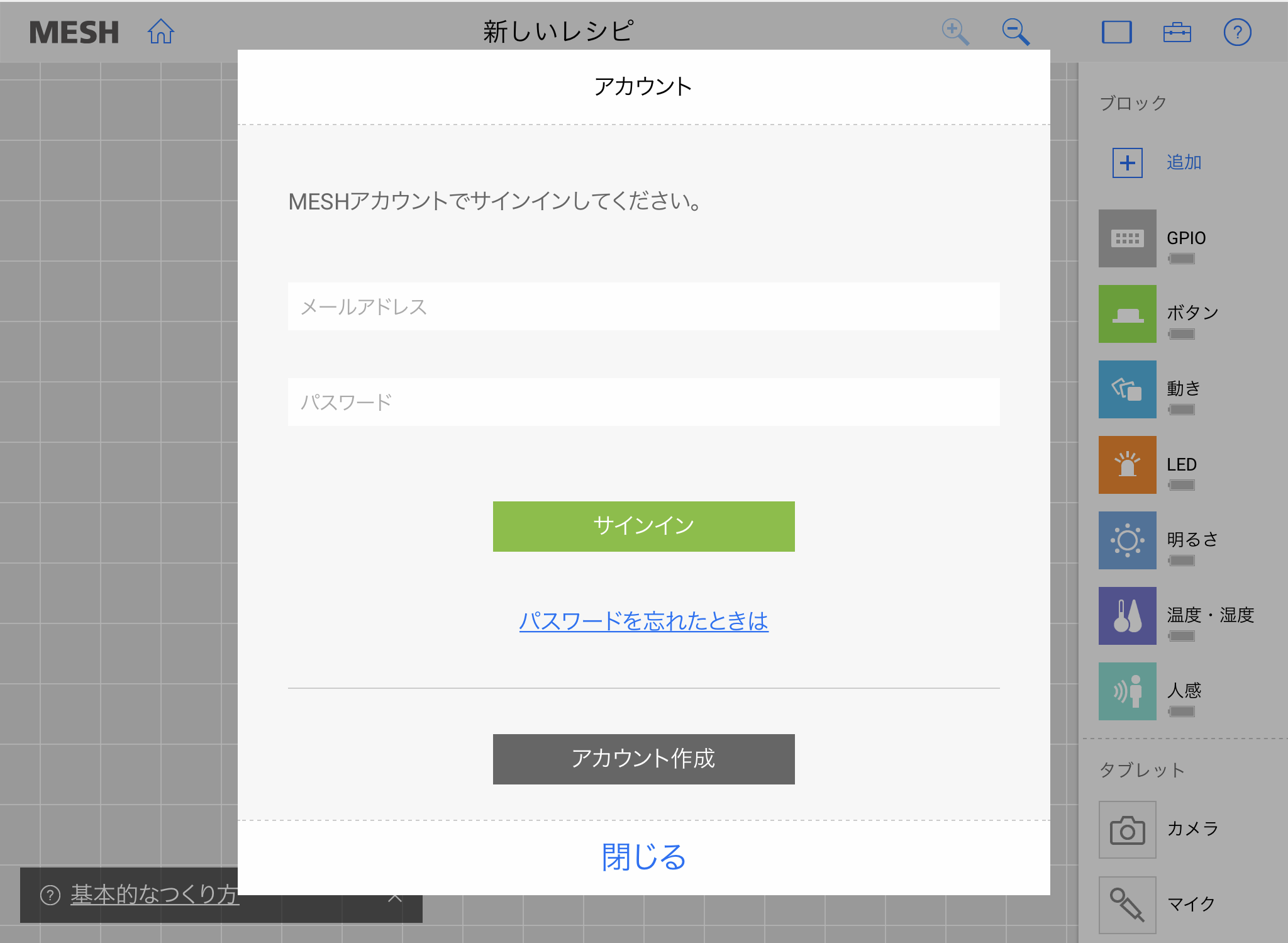The height and width of the screenshot is (943, 1288).
Task: Click the help icon beside 基本的なつくり方
Action: (x=50, y=895)
